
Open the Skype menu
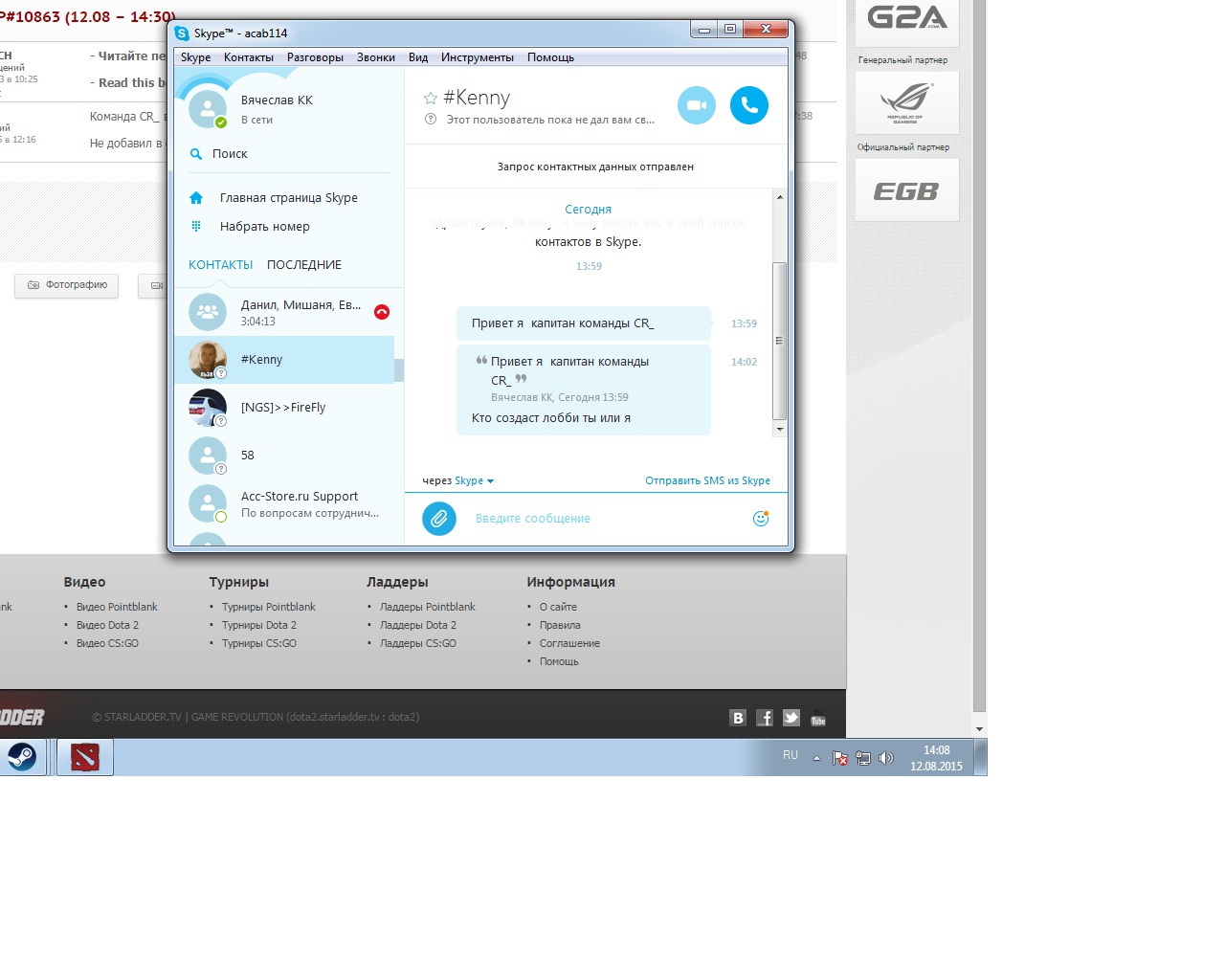[195, 57]
